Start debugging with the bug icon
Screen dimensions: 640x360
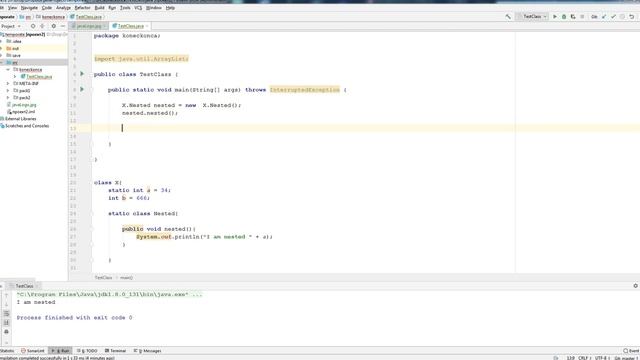click(564, 17)
